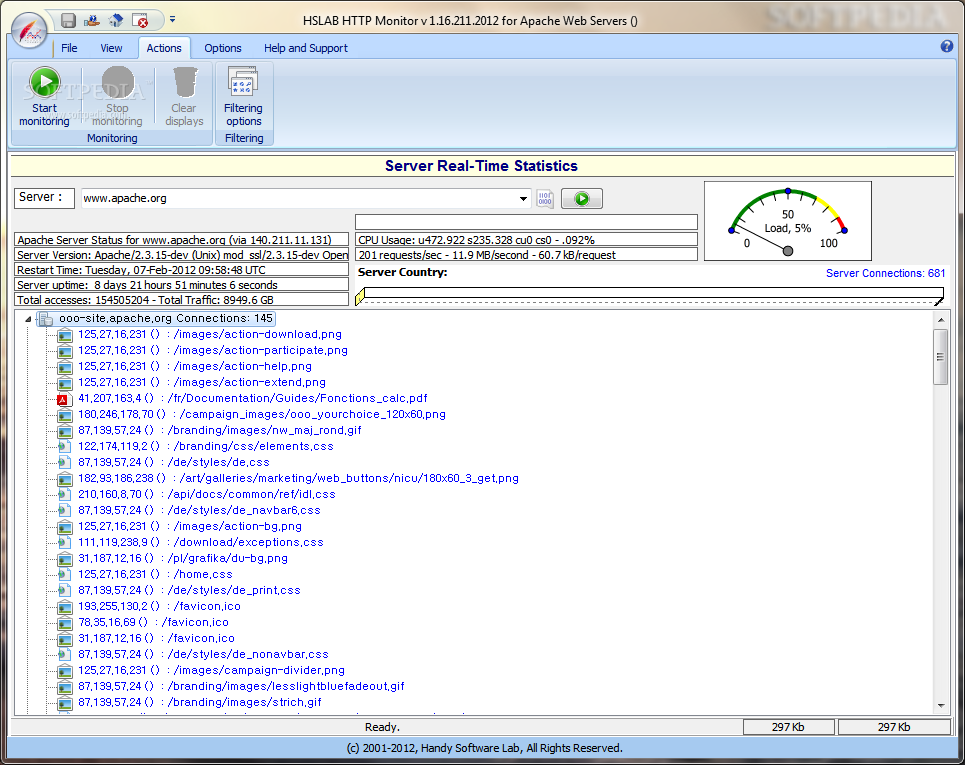Screen dimensions: 965x765
Task: Click the 'Ready.' status bar text
Action: pyautogui.click(x=382, y=727)
